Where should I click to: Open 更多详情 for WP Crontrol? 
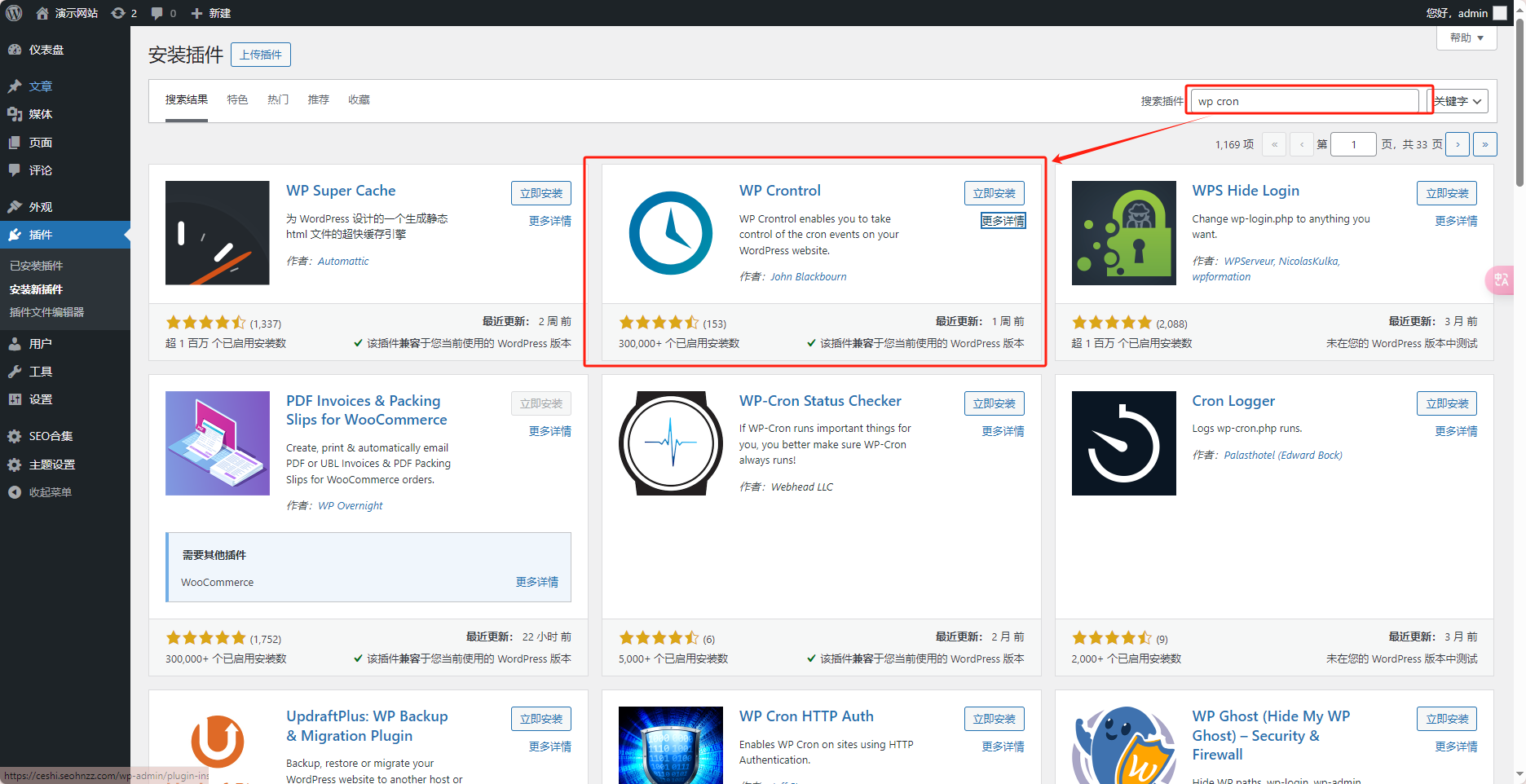point(1003,221)
